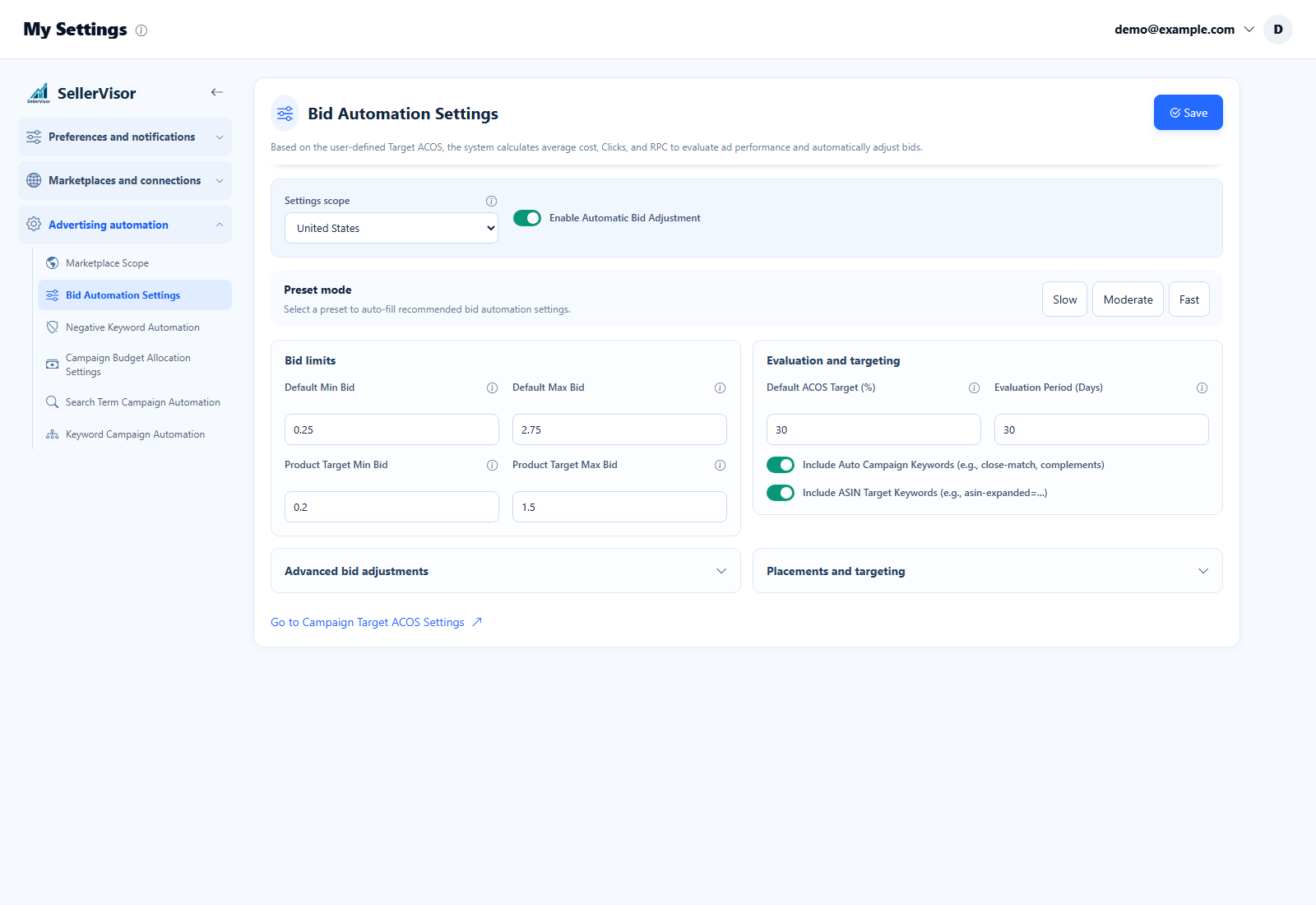Viewport: 1316px width, 905px height.
Task: Click the Default Min Bid info icon
Action: (x=493, y=388)
